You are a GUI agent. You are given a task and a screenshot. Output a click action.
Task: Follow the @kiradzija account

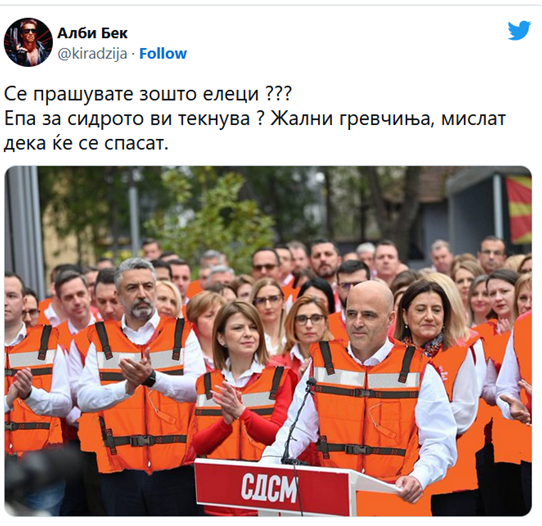(x=163, y=54)
